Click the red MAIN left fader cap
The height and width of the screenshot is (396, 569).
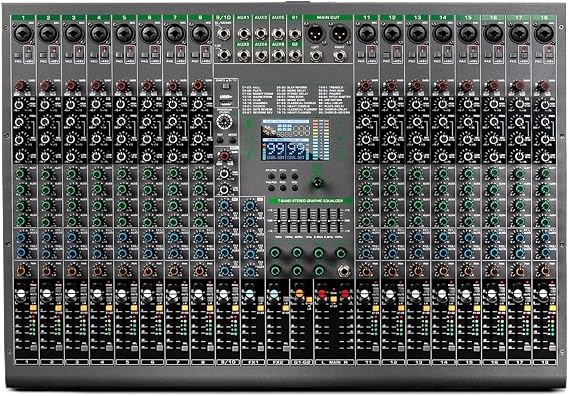click(322, 293)
